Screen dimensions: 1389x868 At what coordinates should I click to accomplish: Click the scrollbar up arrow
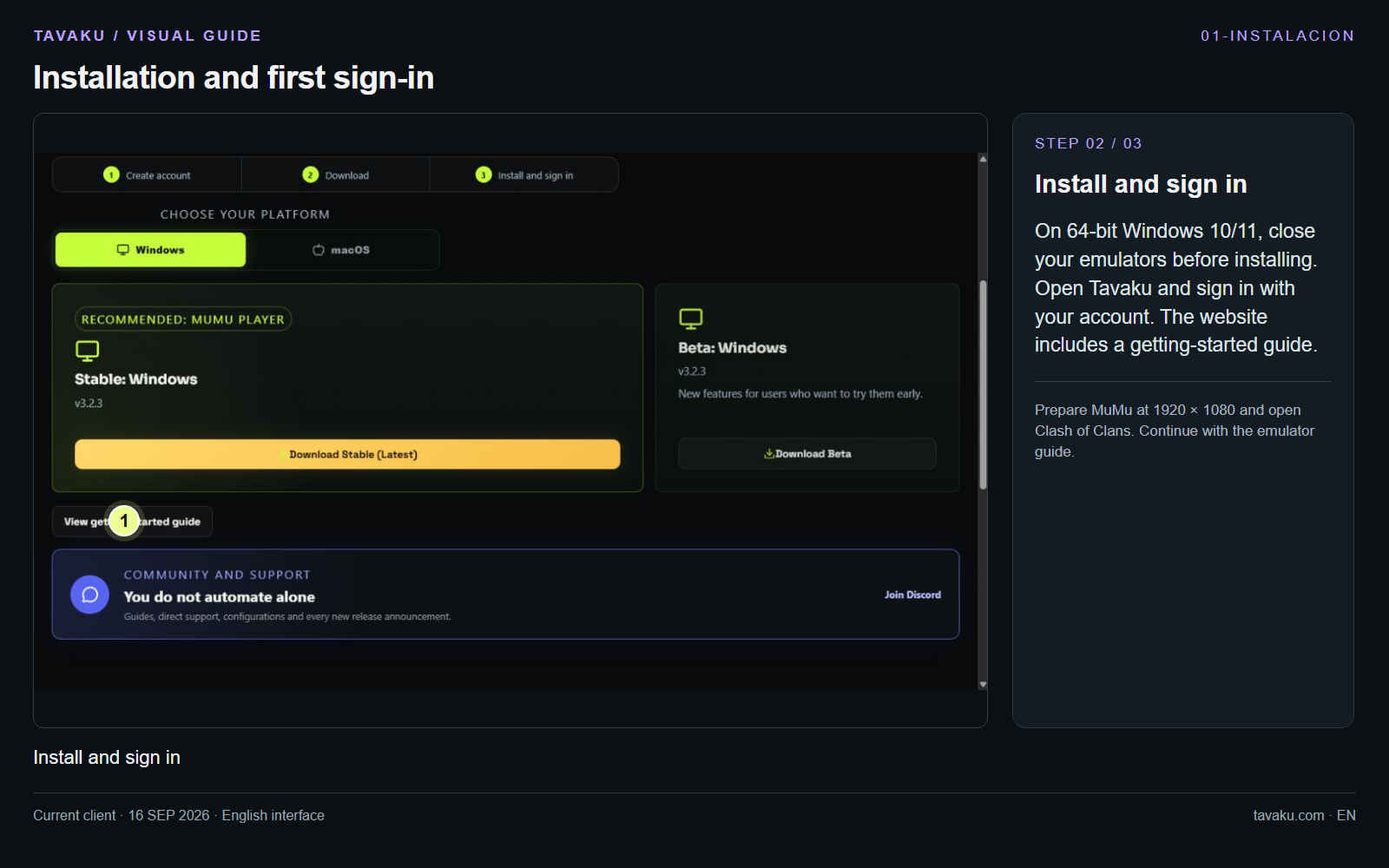tap(983, 159)
